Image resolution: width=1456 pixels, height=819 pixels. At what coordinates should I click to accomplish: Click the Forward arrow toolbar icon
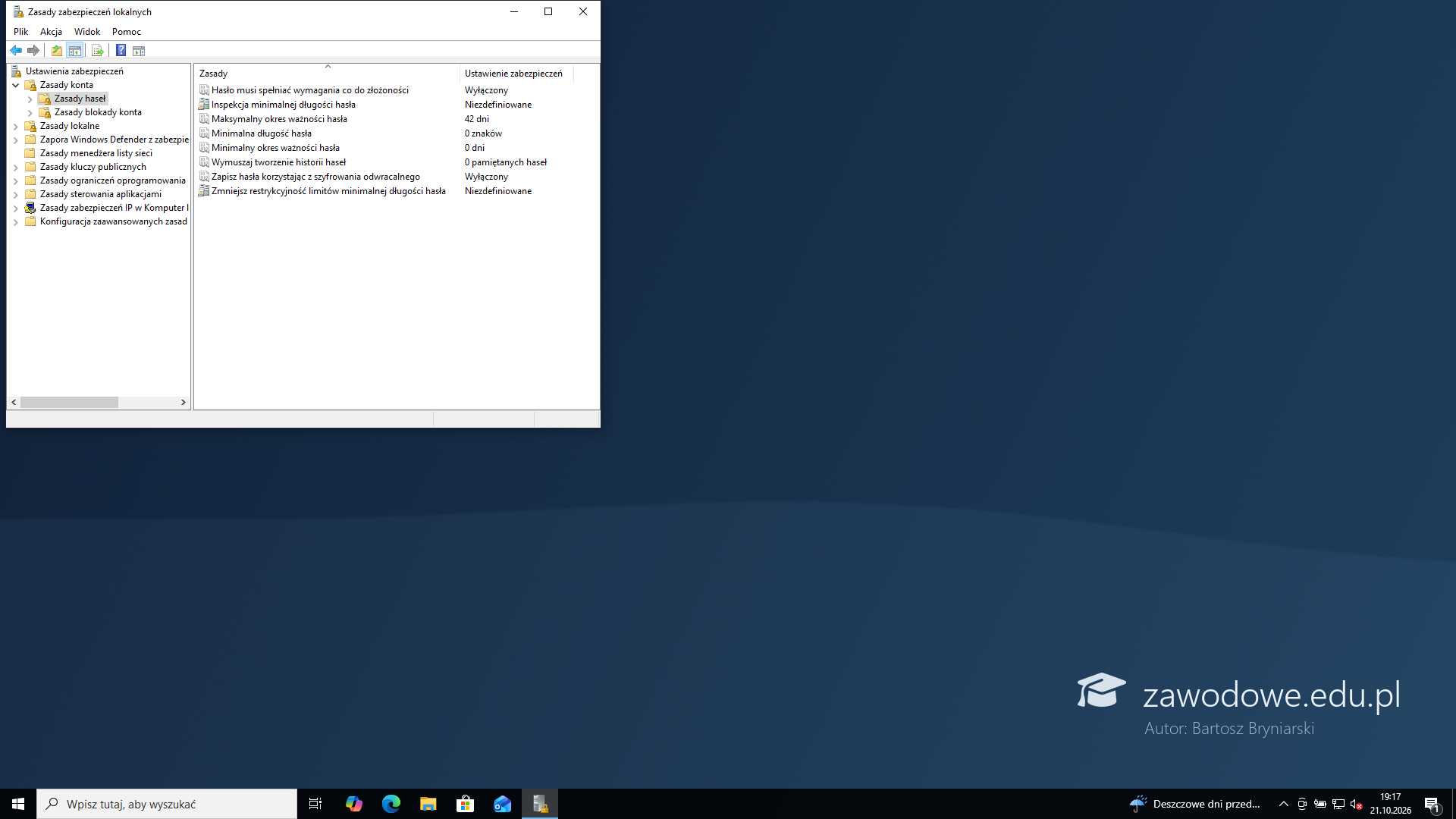click(33, 51)
